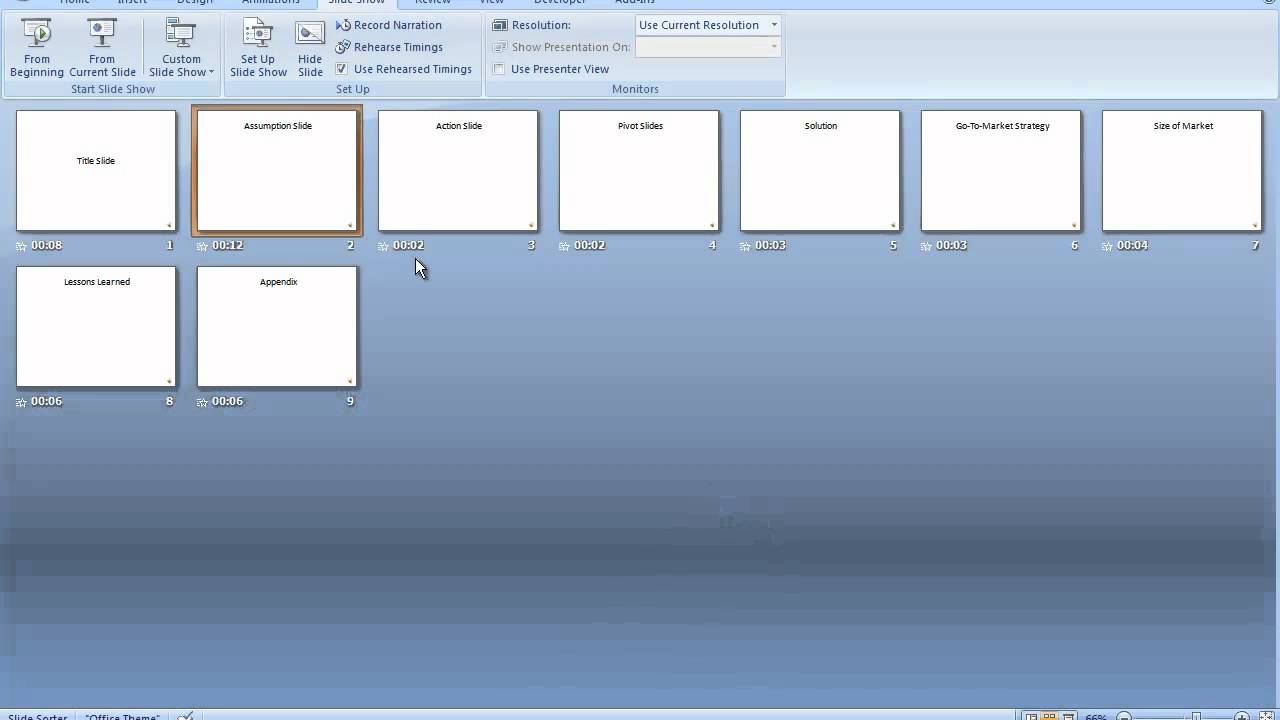Select the Pivot Slides thumbnail
This screenshot has height=720, width=1280.
click(639, 170)
